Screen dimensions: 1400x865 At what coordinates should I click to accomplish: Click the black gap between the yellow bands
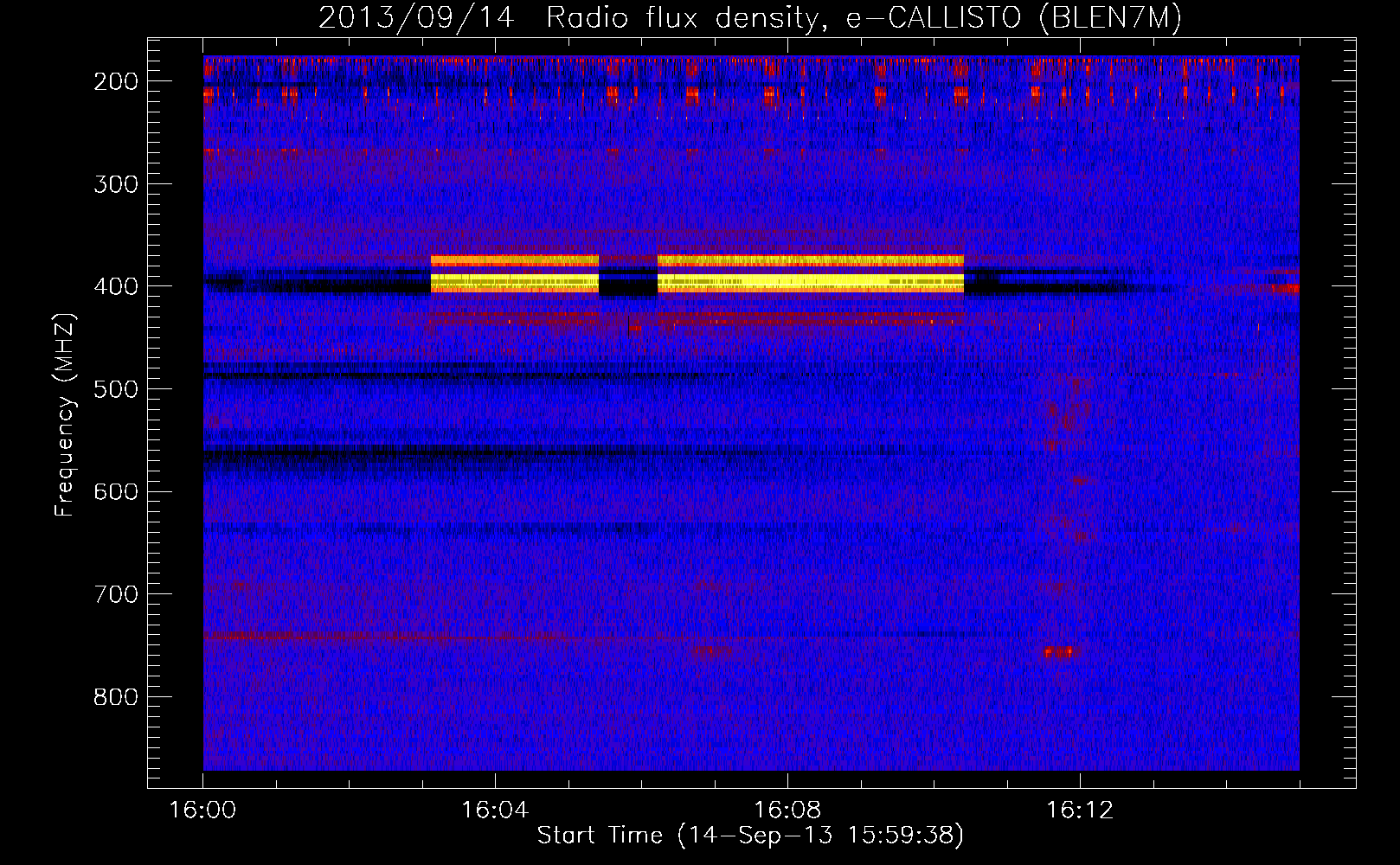pos(628,283)
